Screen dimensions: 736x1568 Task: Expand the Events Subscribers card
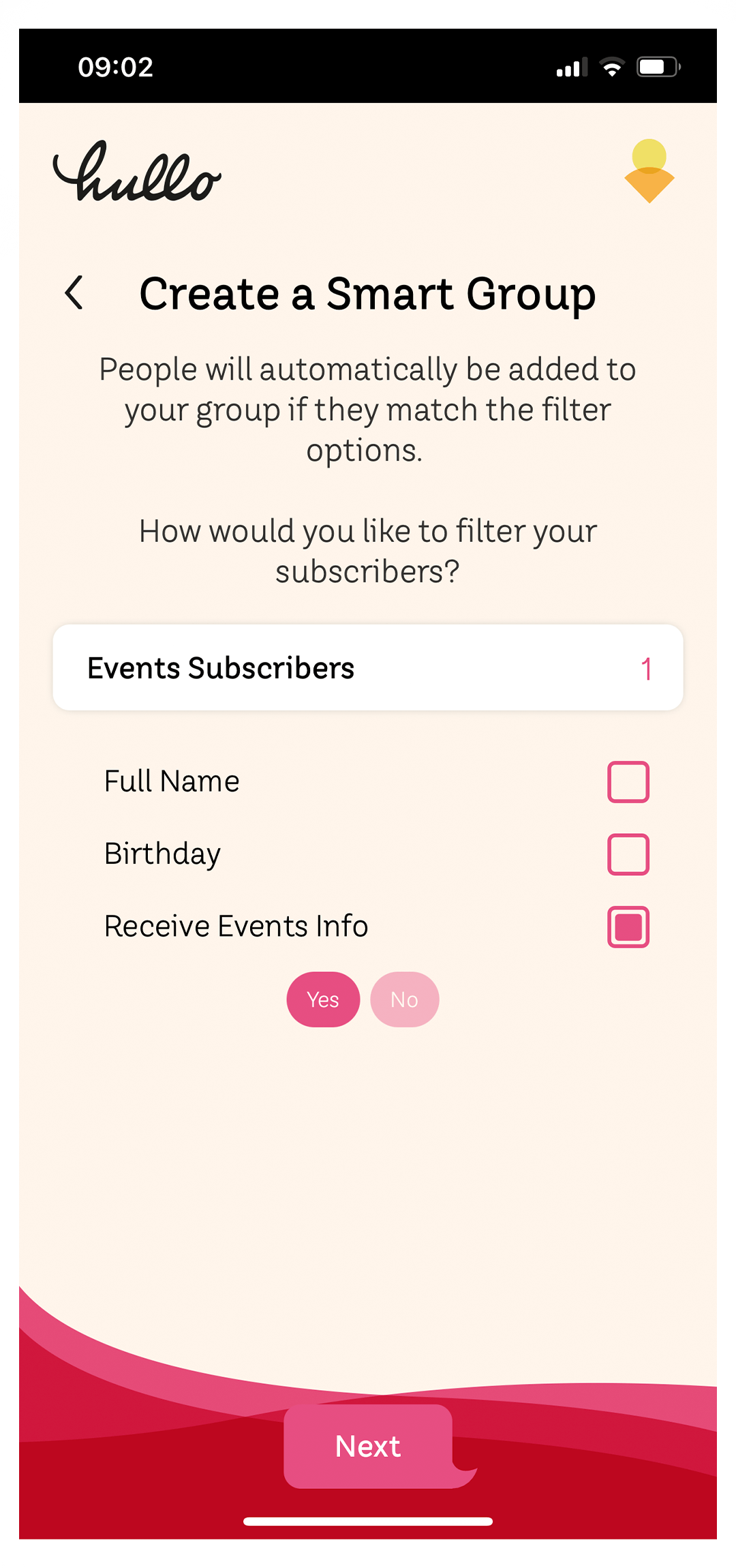(x=368, y=668)
